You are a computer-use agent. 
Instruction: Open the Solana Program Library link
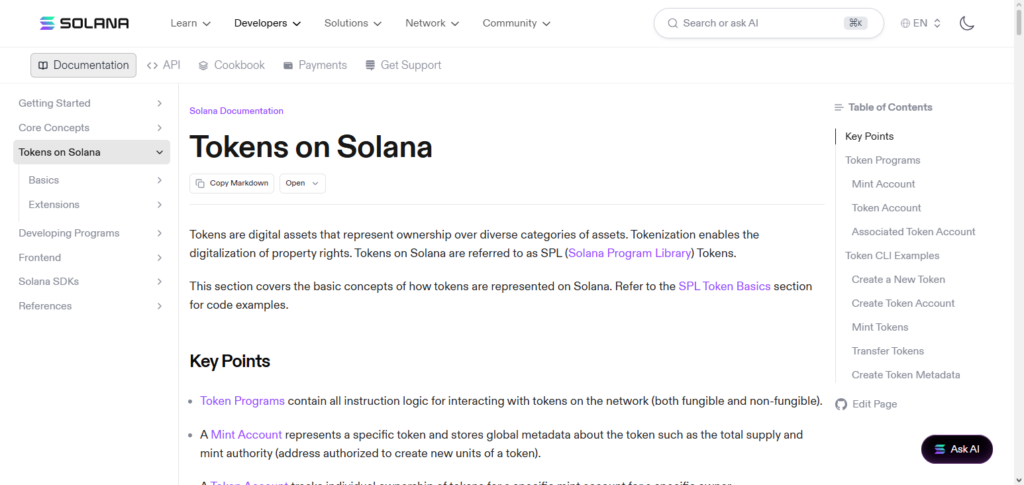click(630, 253)
